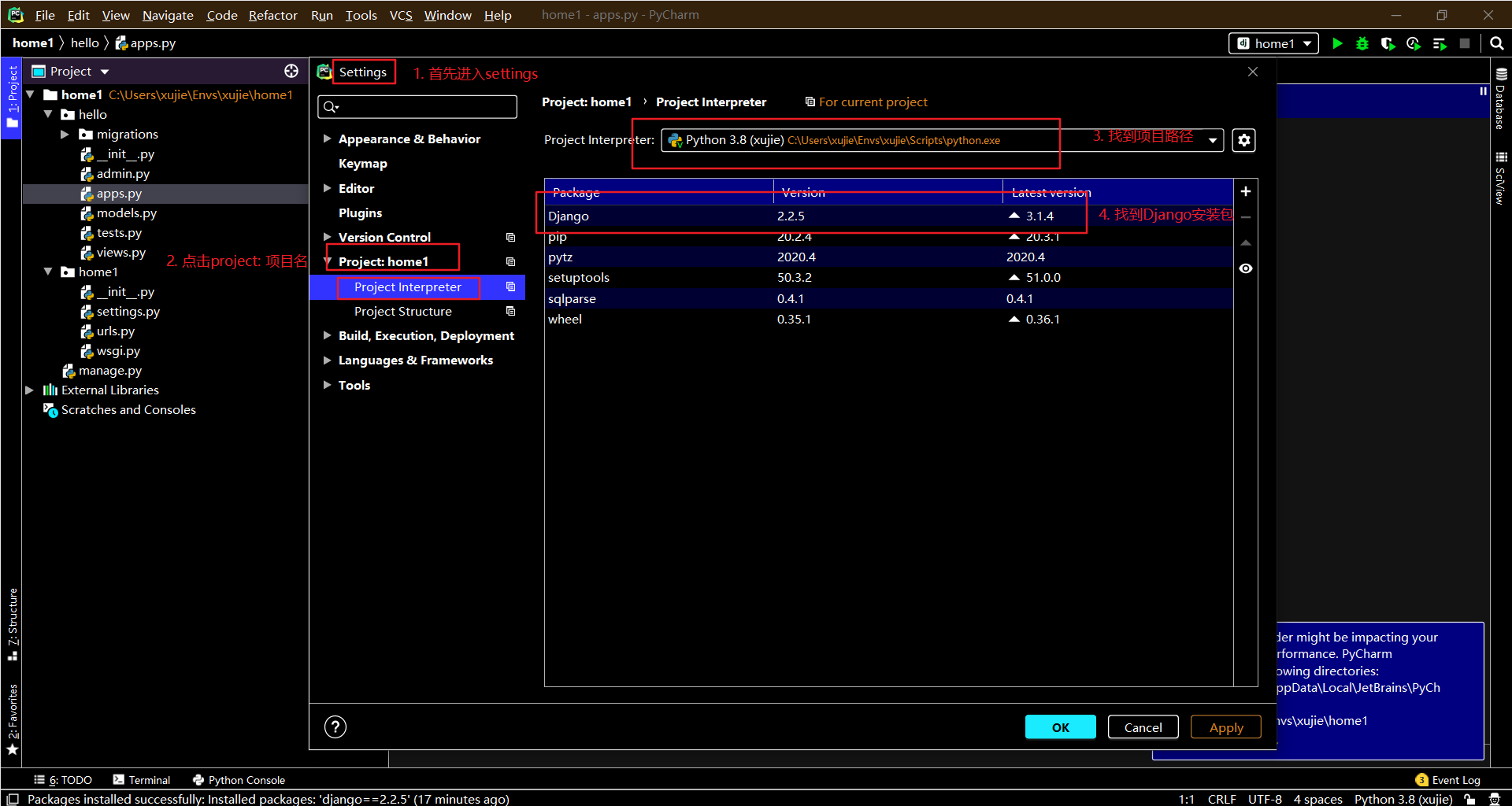Expand External Libraries node
Image resolution: width=1512 pixels, height=806 pixels.
pos(29,390)
